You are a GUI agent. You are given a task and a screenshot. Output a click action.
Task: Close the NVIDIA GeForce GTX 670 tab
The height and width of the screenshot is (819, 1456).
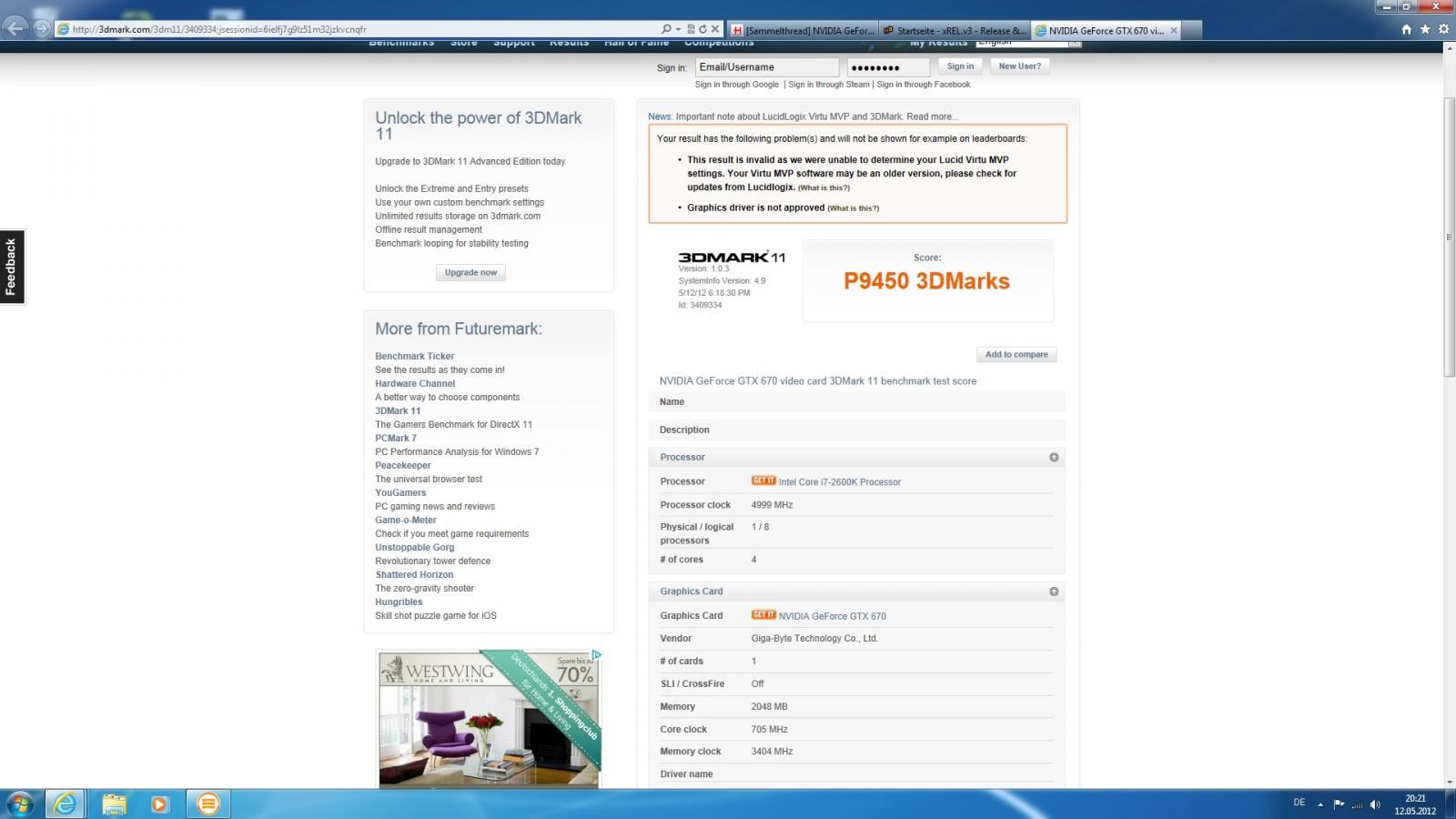pyautogui.click(x=1173, y=30)
